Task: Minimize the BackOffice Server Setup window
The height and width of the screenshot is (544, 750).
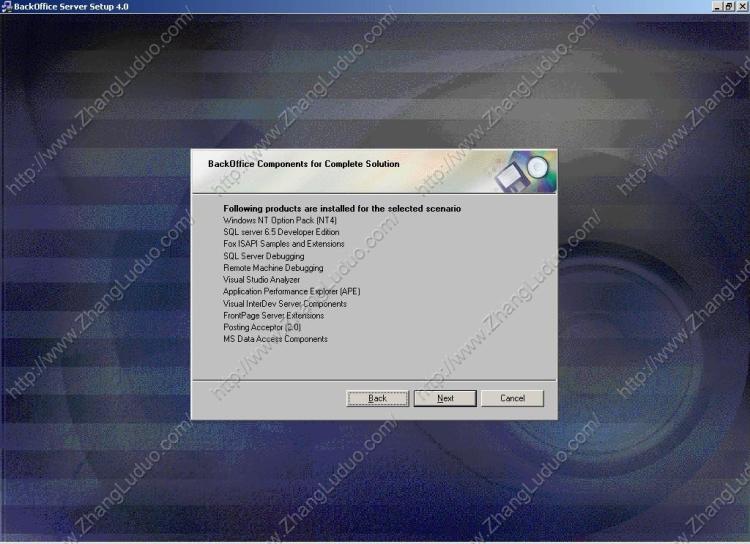Action: coord(717,6)
